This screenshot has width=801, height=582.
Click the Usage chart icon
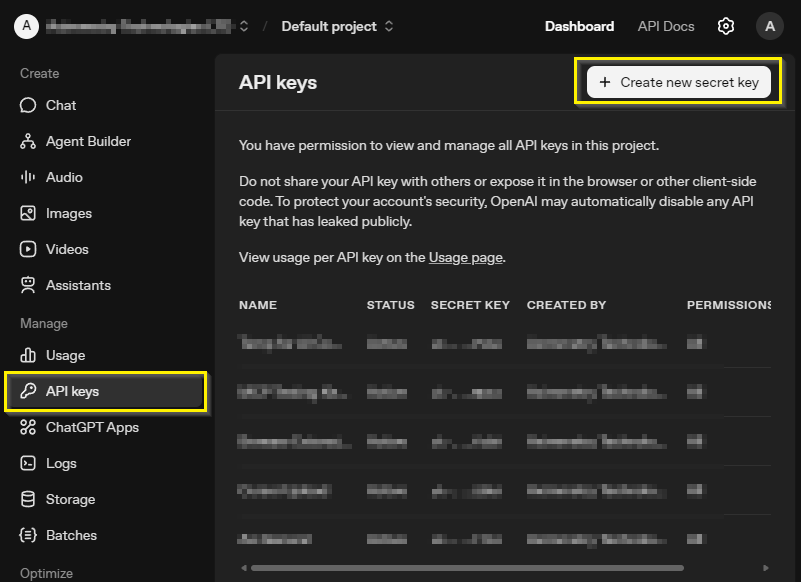(x=28, y=355)
